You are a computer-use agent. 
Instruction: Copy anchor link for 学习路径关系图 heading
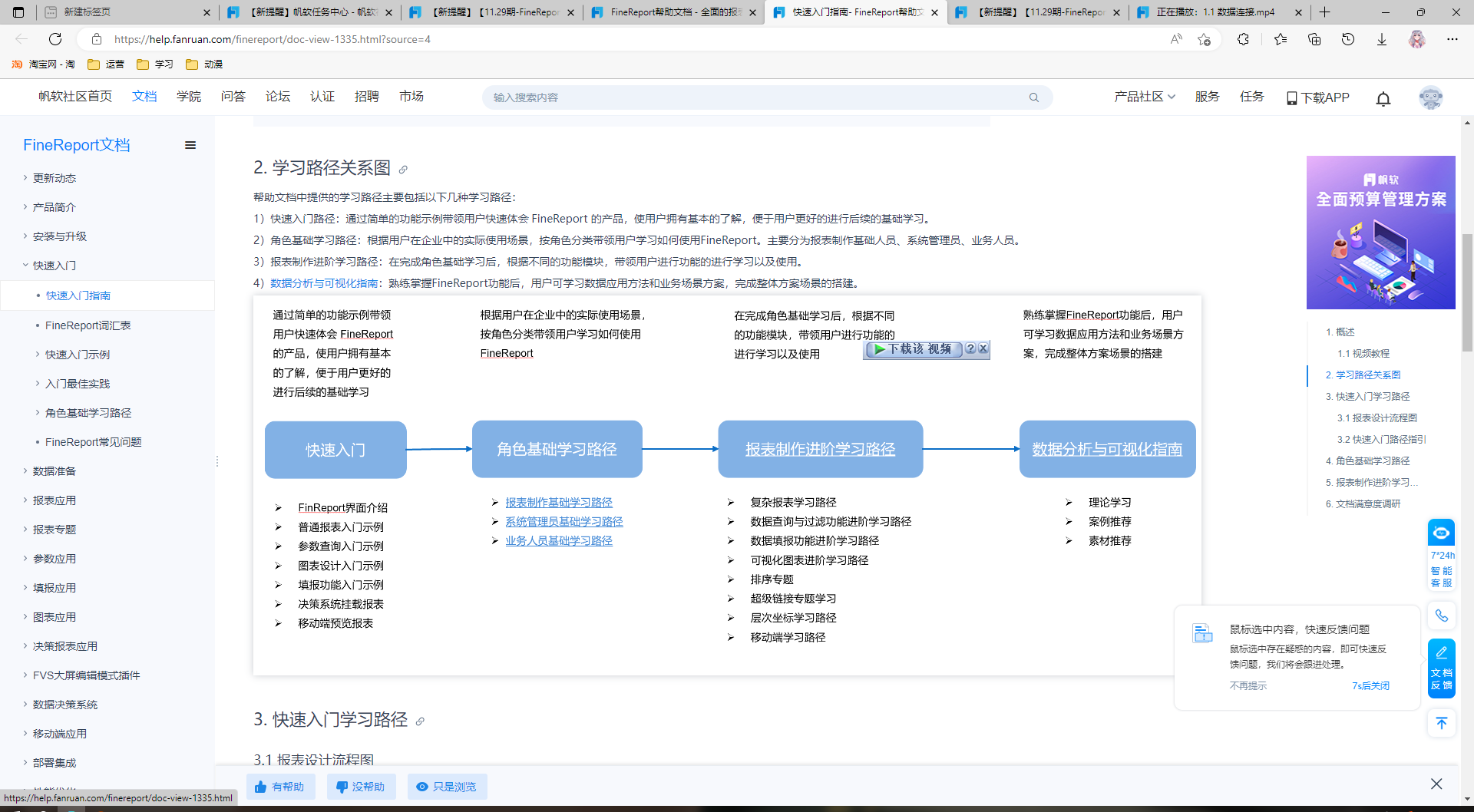(x=403, y=170)
